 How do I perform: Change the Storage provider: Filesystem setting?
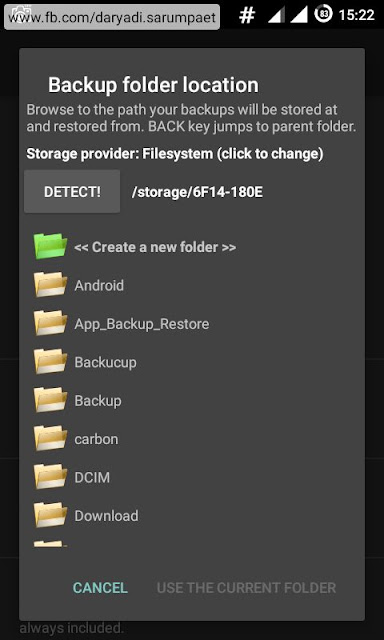(175, 154)
